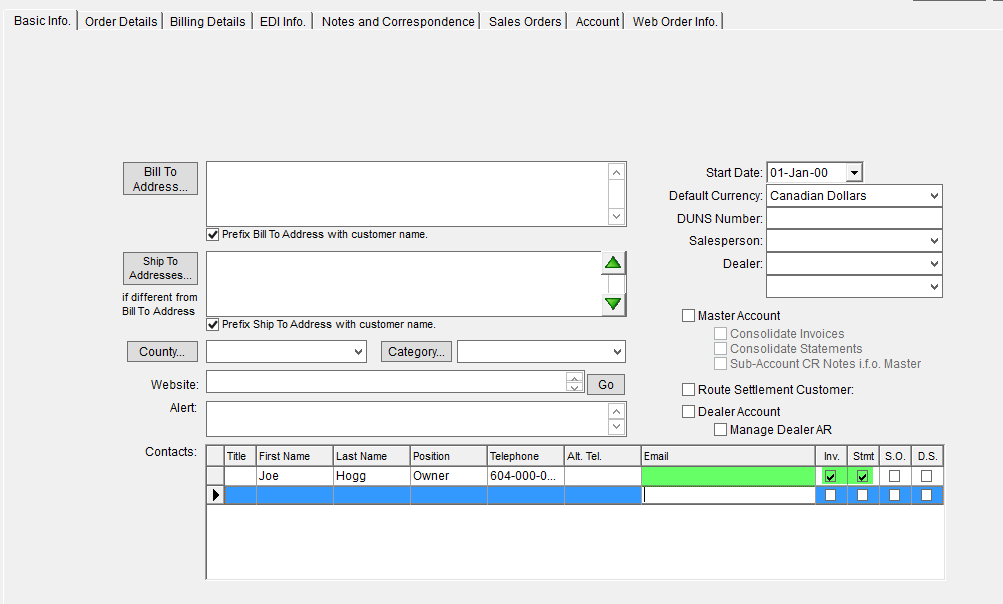Enable the Route Settlement Customer checkbox
Screen dimensions: 1003x604
pos(688,390)
